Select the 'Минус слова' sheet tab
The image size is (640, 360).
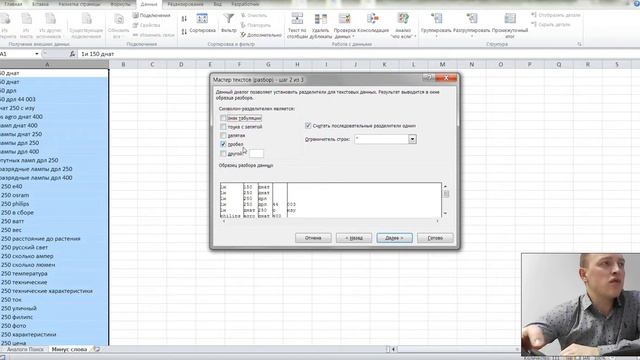coord(69,349)
